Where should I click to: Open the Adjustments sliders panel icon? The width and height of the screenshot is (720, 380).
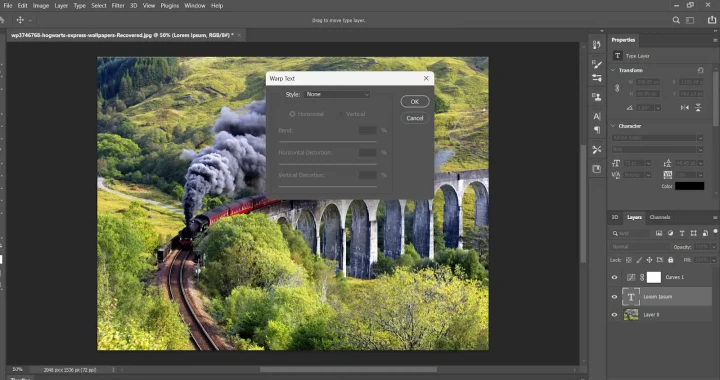tap(596, 78)
